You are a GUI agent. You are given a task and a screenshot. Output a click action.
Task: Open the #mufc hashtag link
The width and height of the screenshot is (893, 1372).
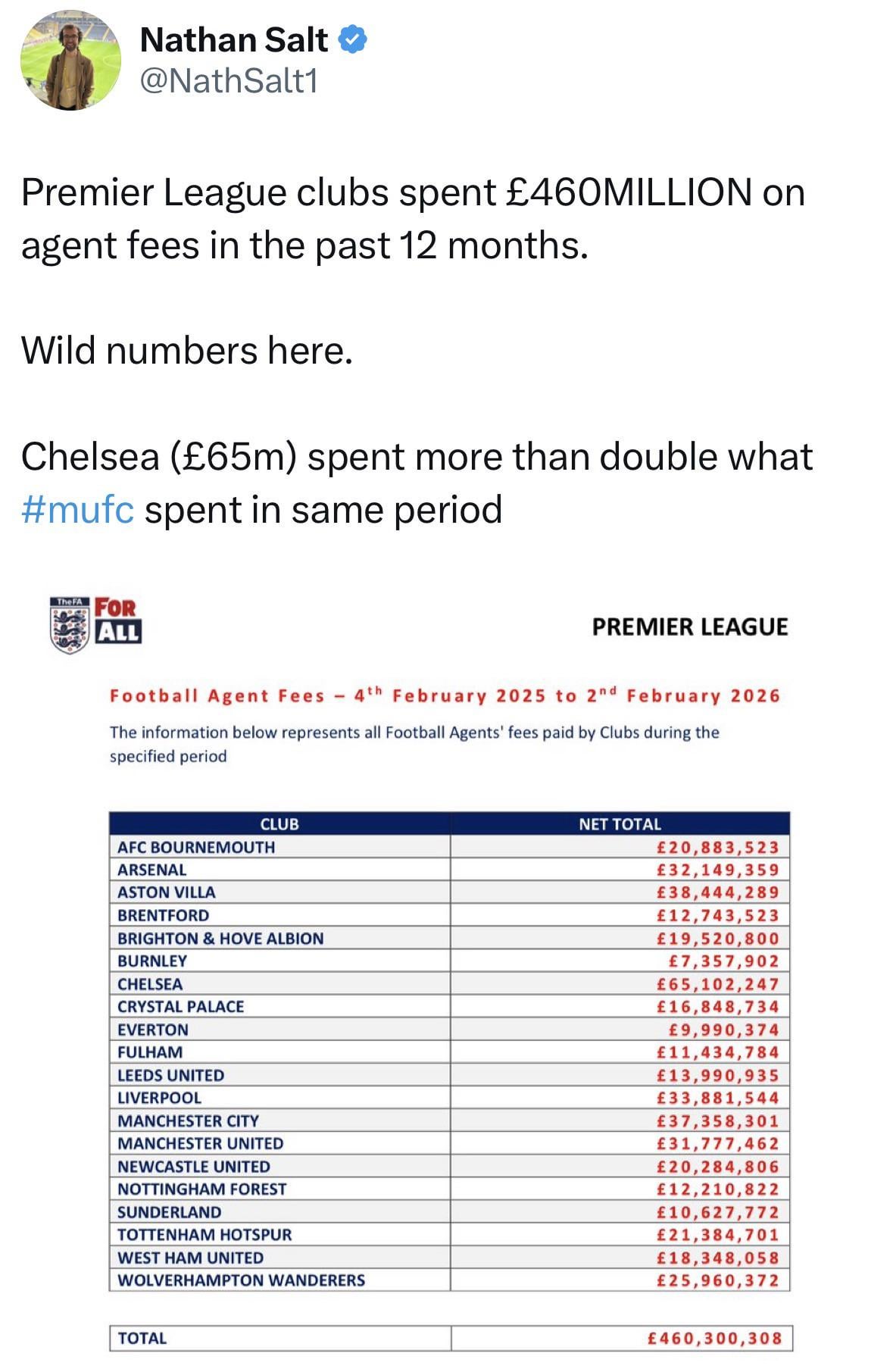(x=77, y=509)
